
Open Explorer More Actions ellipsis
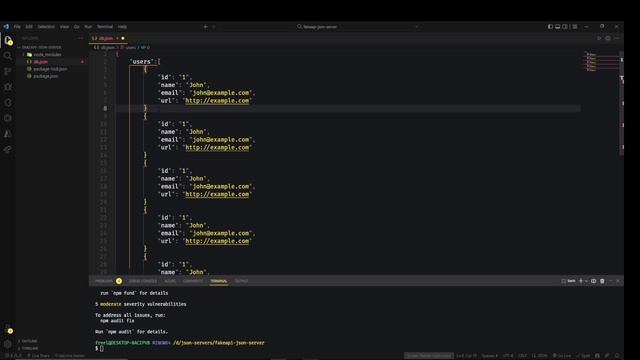coord(80,38)
